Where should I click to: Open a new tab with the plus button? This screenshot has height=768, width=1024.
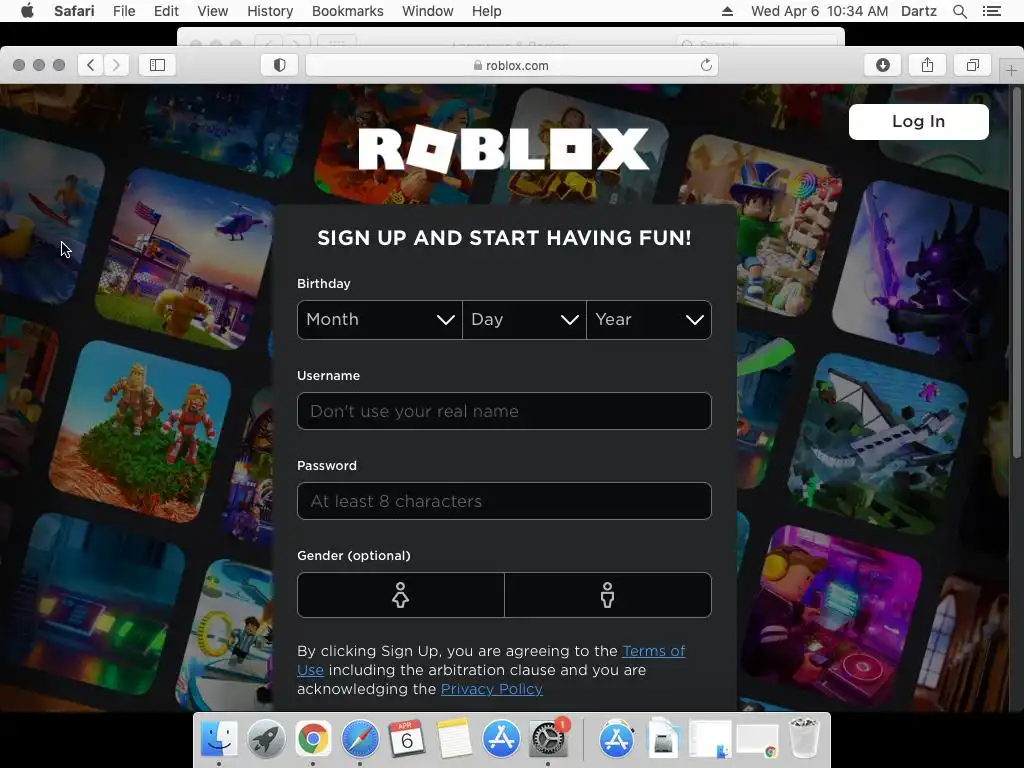coord(1011,70)
